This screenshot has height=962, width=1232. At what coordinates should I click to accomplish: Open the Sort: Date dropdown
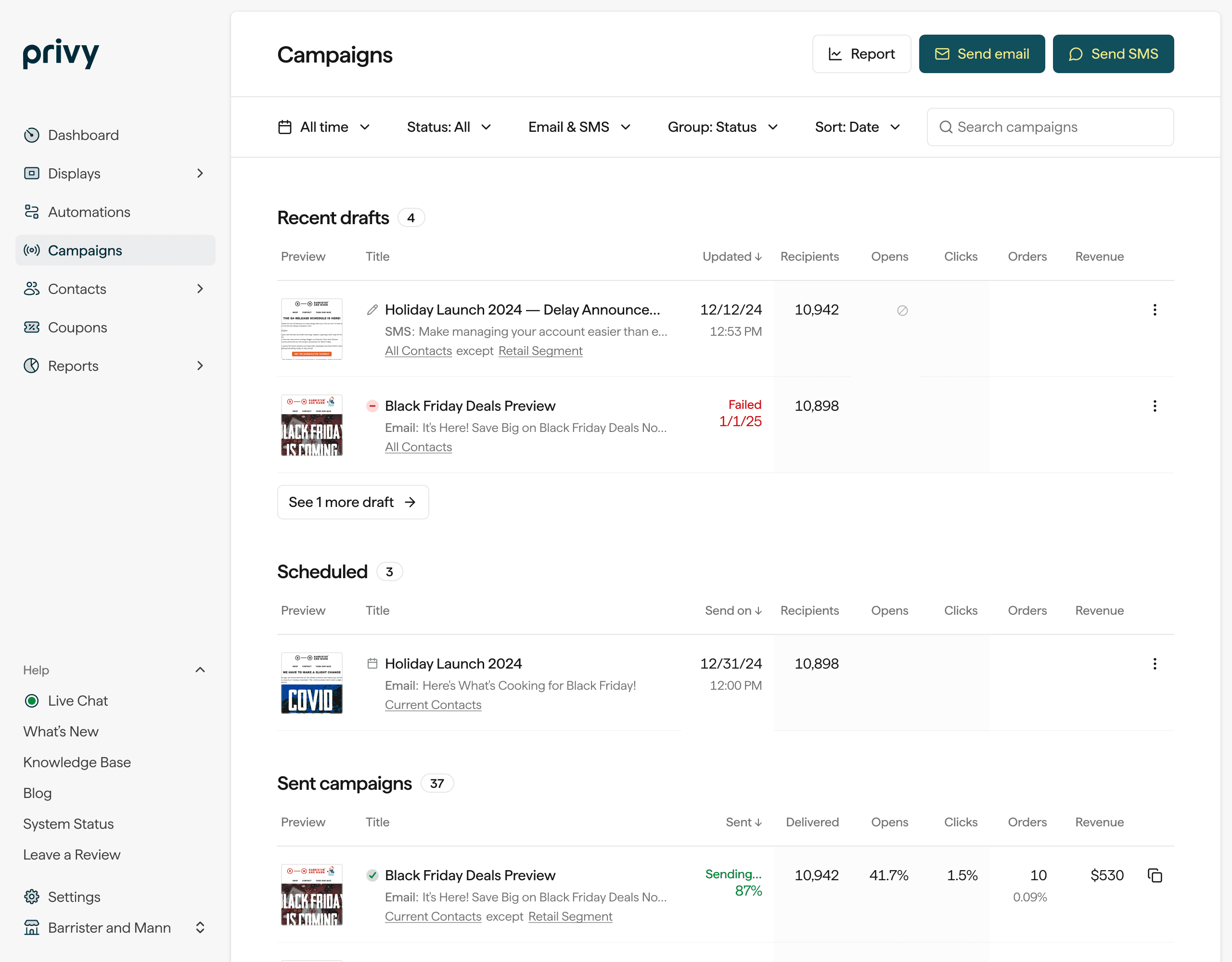[857, 127]
